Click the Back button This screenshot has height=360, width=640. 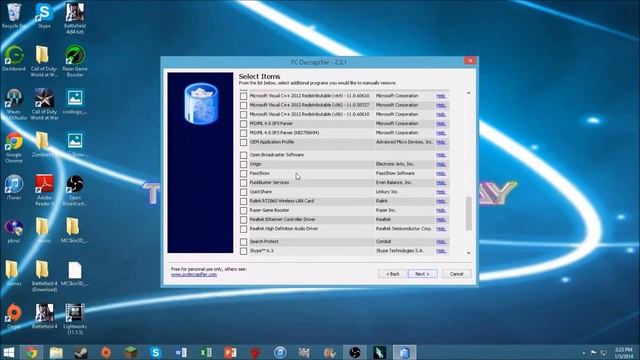[x=393, y=274]
